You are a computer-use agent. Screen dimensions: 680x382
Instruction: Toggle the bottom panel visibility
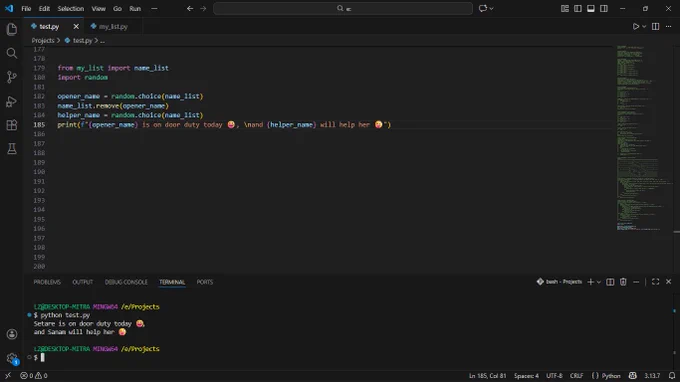click(x=591, y=9)
